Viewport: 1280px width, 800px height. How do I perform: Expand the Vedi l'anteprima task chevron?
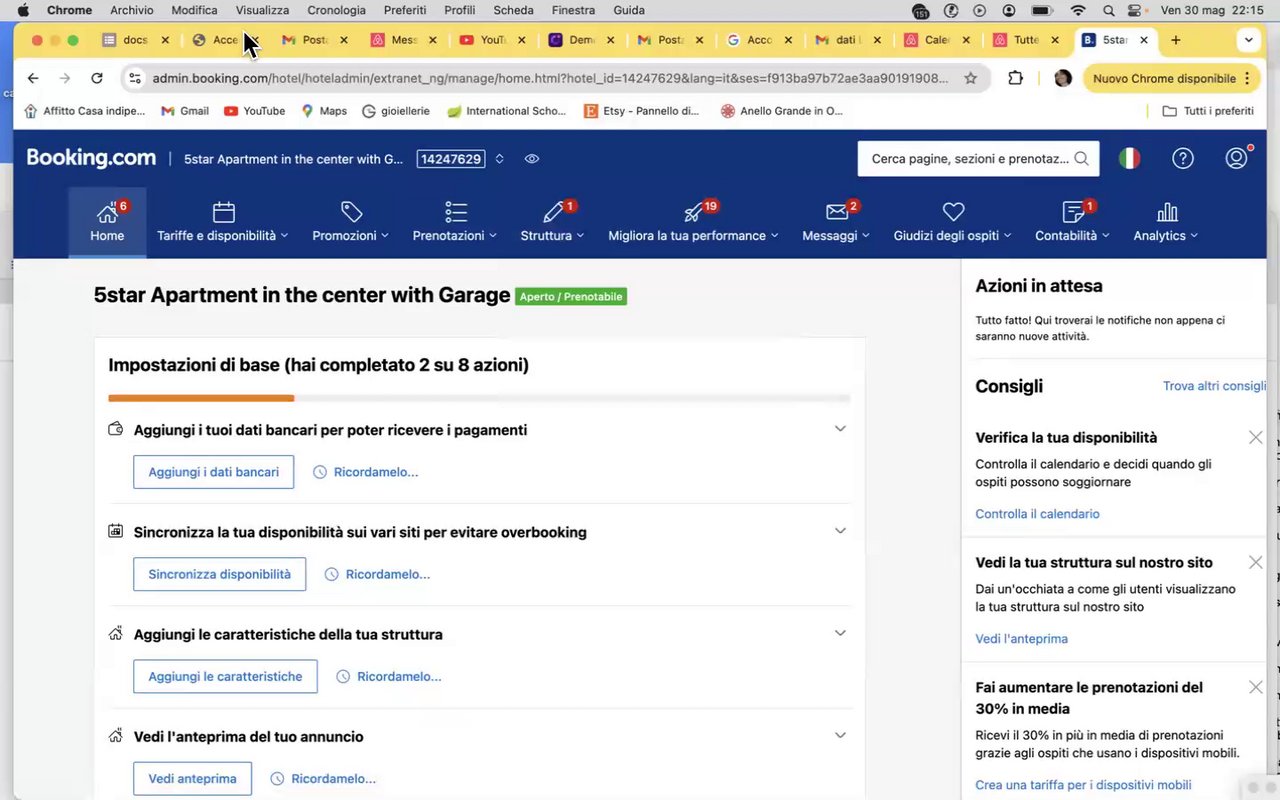pos(840,735)
